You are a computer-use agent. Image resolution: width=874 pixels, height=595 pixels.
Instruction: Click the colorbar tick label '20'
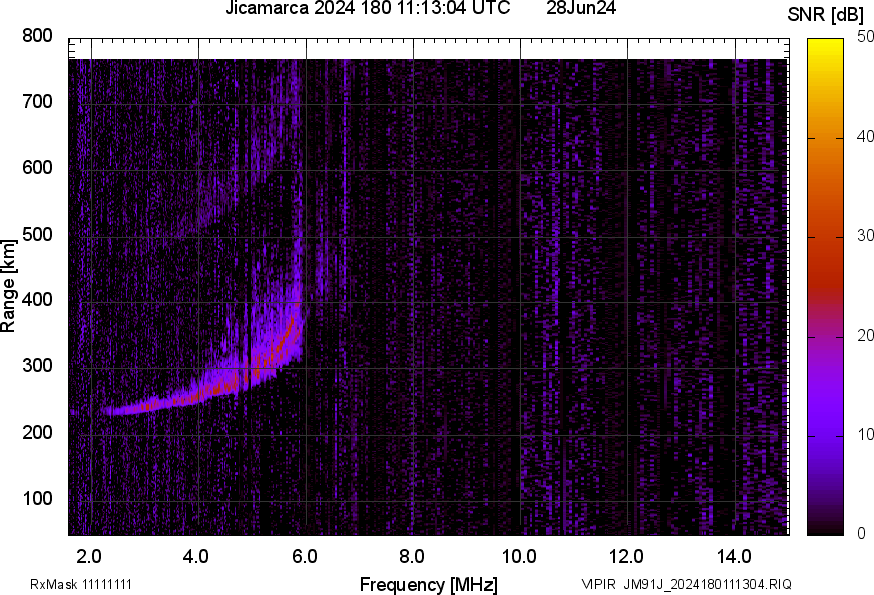pyautogui.click(x=865, y=335)
